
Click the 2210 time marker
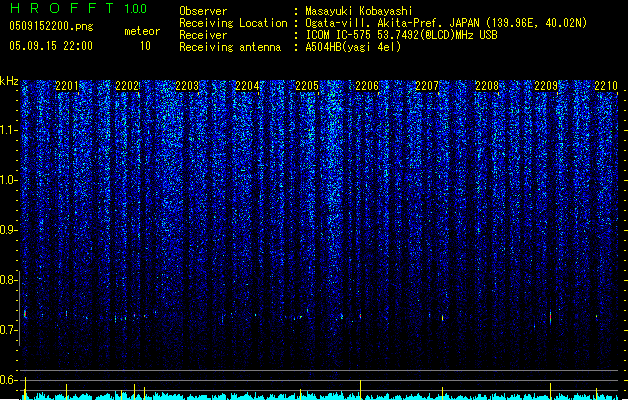point(606,86)
